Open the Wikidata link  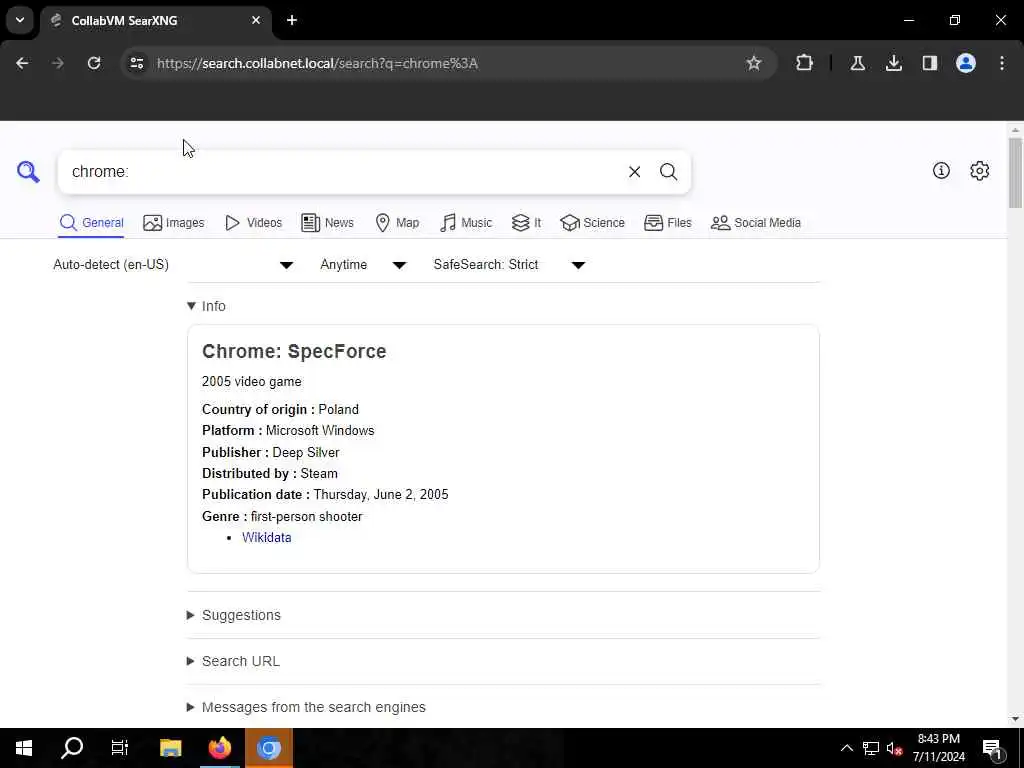pos(266,537)
